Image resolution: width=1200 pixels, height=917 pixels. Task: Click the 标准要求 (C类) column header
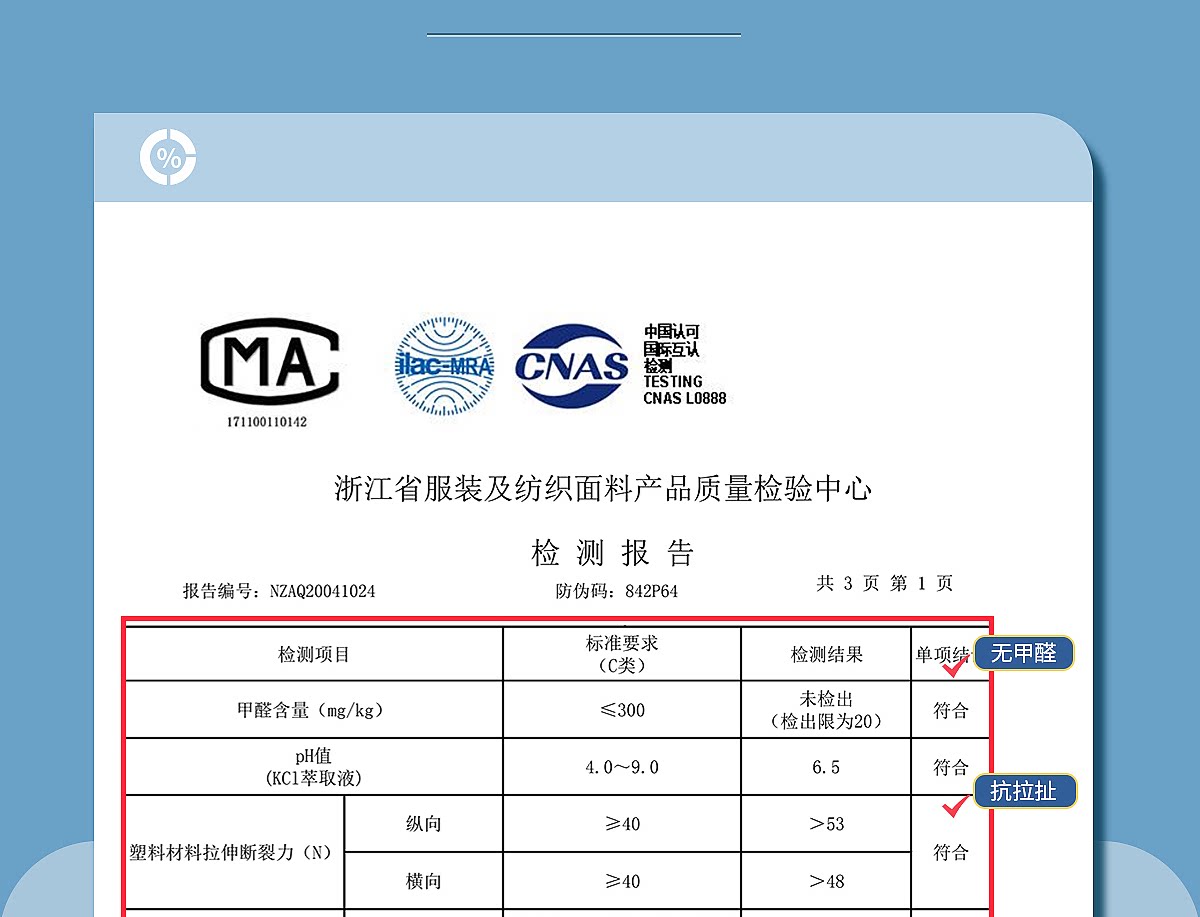tap(622, 654)
